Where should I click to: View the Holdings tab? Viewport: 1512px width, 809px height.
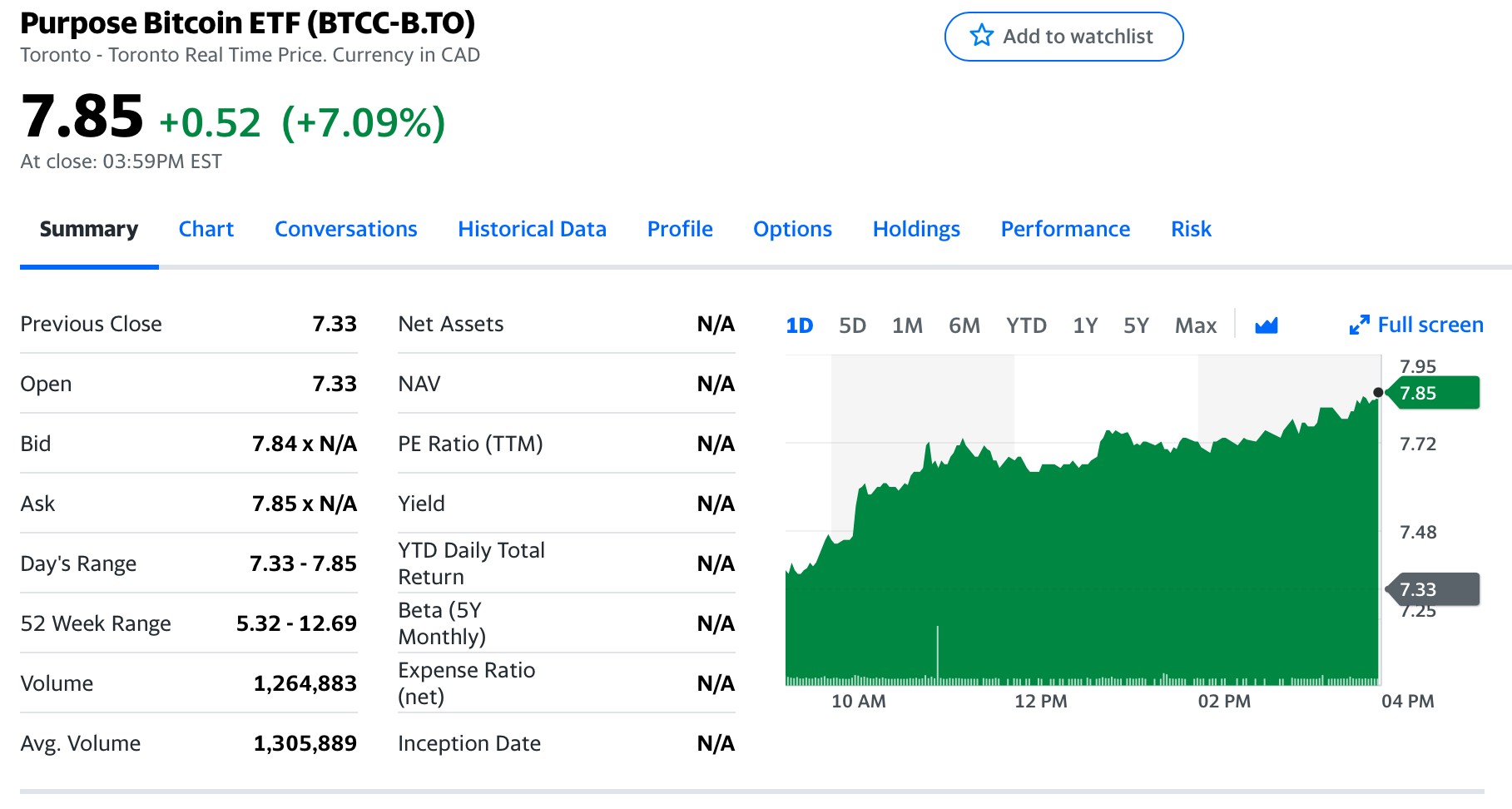(x=916, y=229)
